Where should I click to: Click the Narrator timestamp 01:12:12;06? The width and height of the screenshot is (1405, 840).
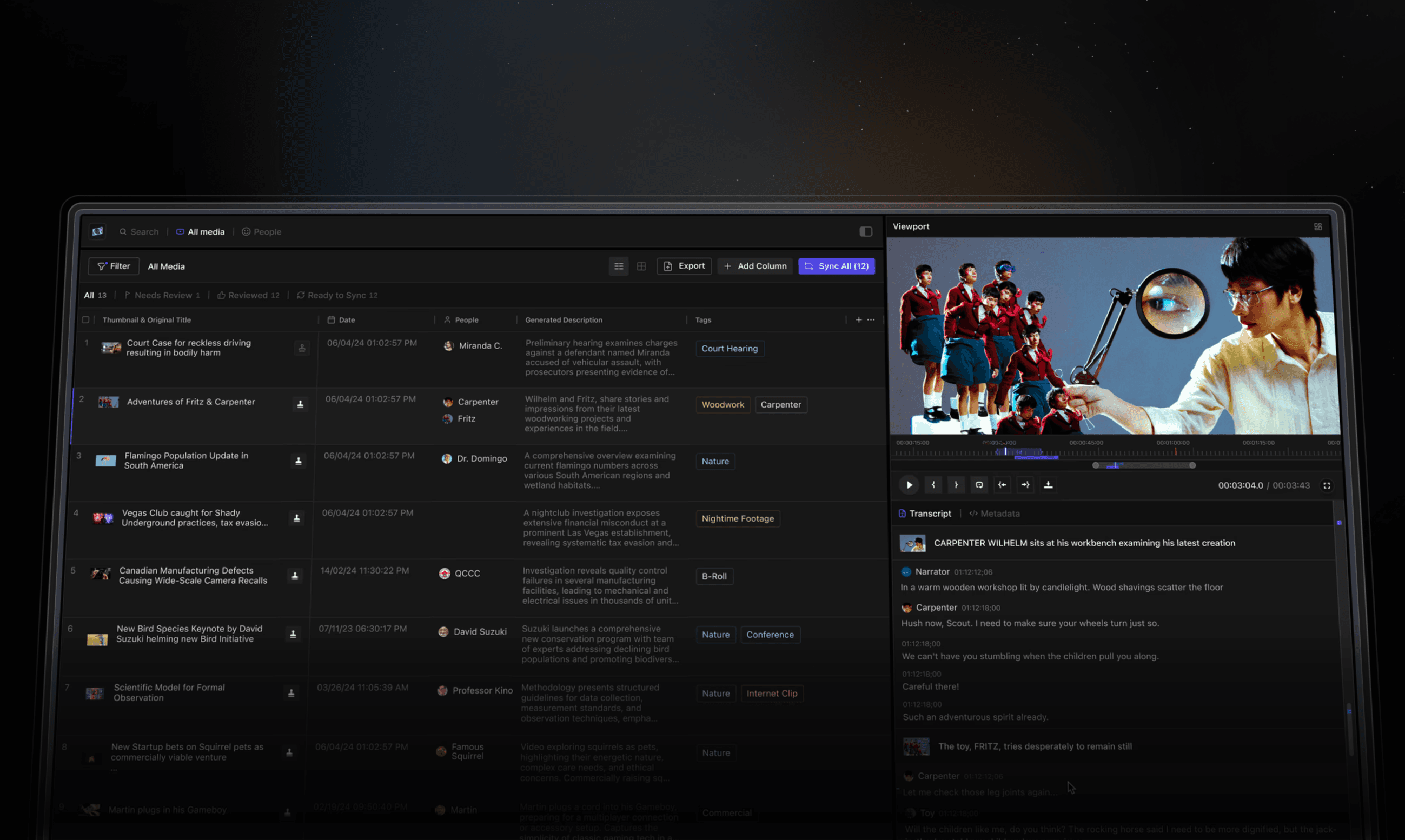(x=973, y=572)
